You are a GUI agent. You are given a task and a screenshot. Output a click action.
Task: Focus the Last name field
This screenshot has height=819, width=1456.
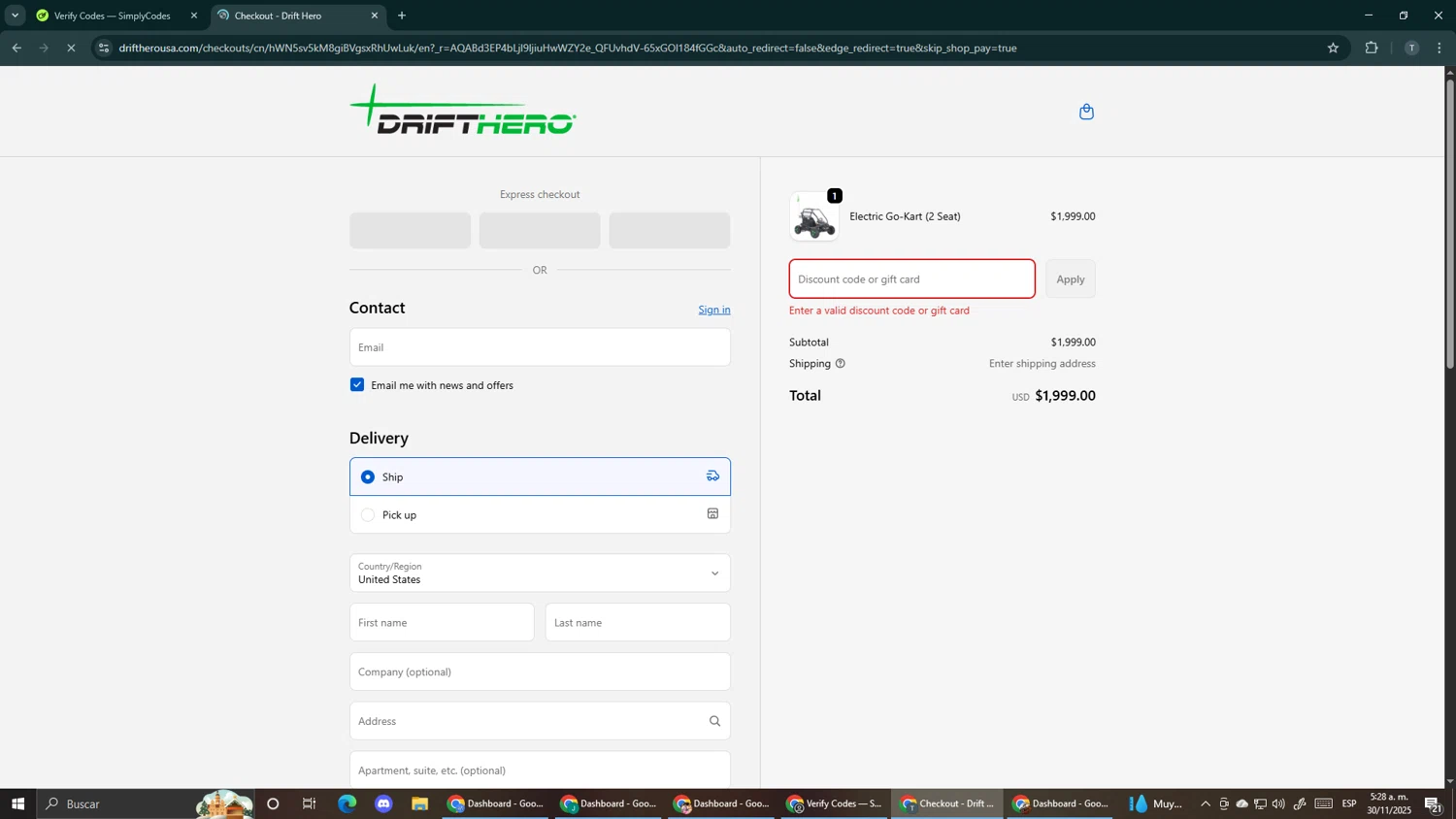click(638, 623)
